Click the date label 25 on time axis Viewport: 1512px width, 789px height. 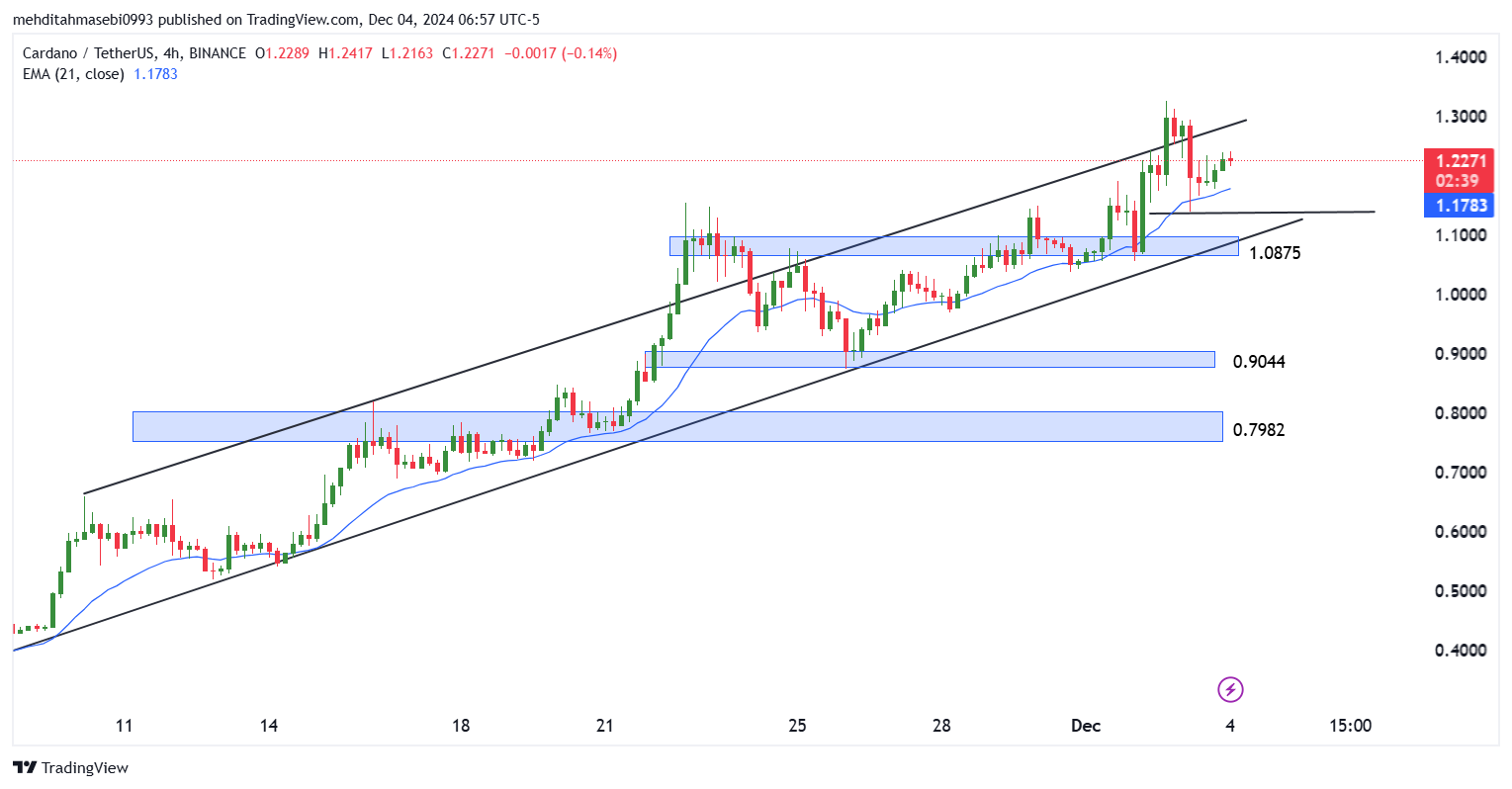click(797, 726)
